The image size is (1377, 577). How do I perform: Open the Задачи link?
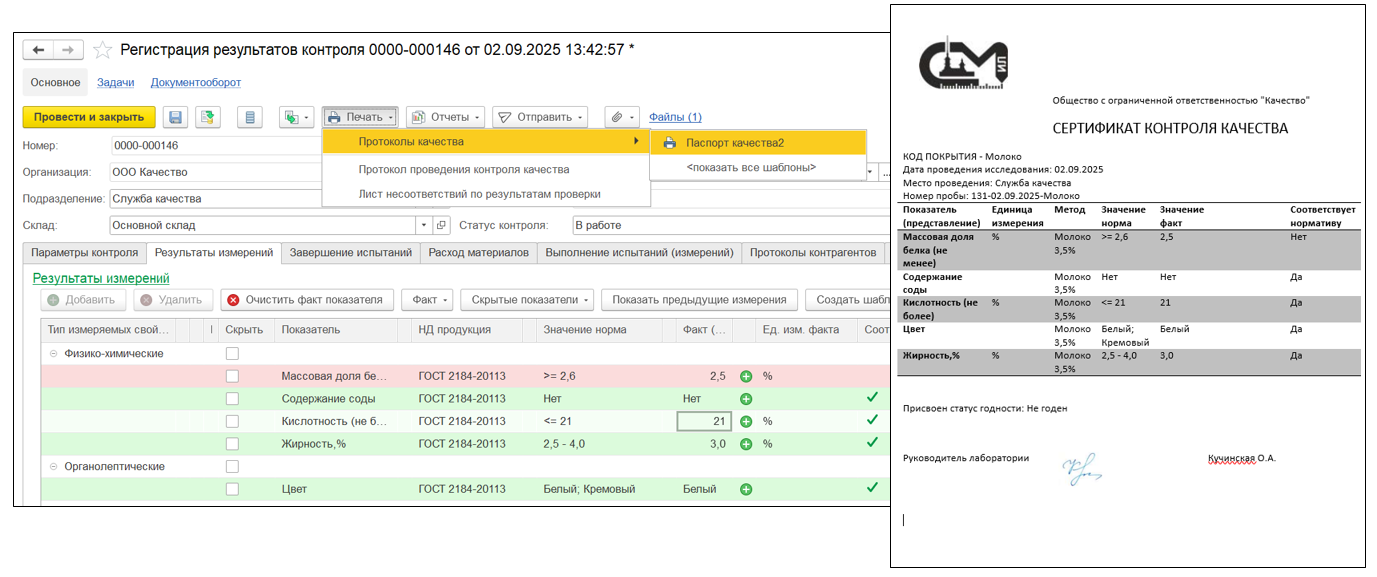click(116, 83)
